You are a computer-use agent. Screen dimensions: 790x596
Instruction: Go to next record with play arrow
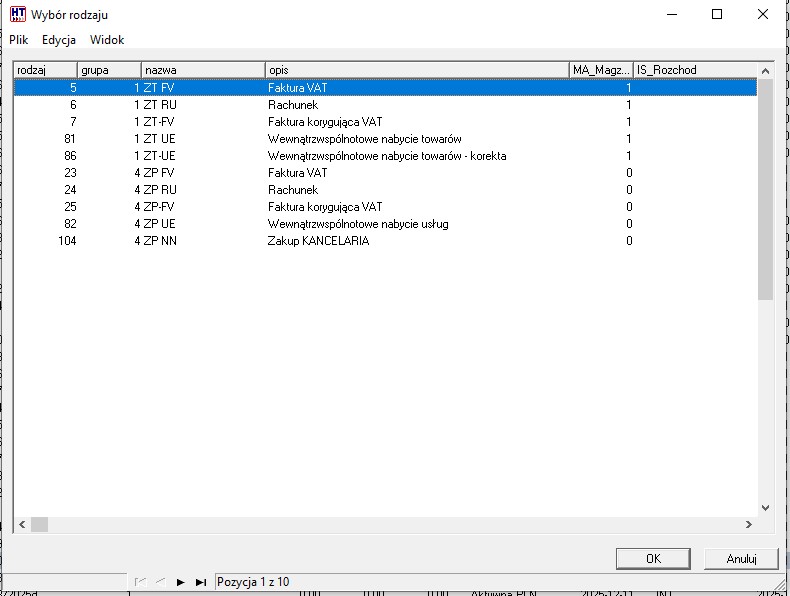181,581
